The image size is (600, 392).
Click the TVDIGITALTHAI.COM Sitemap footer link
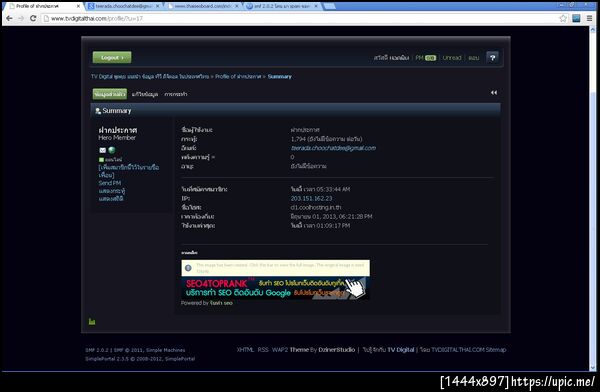click(469, 350)
